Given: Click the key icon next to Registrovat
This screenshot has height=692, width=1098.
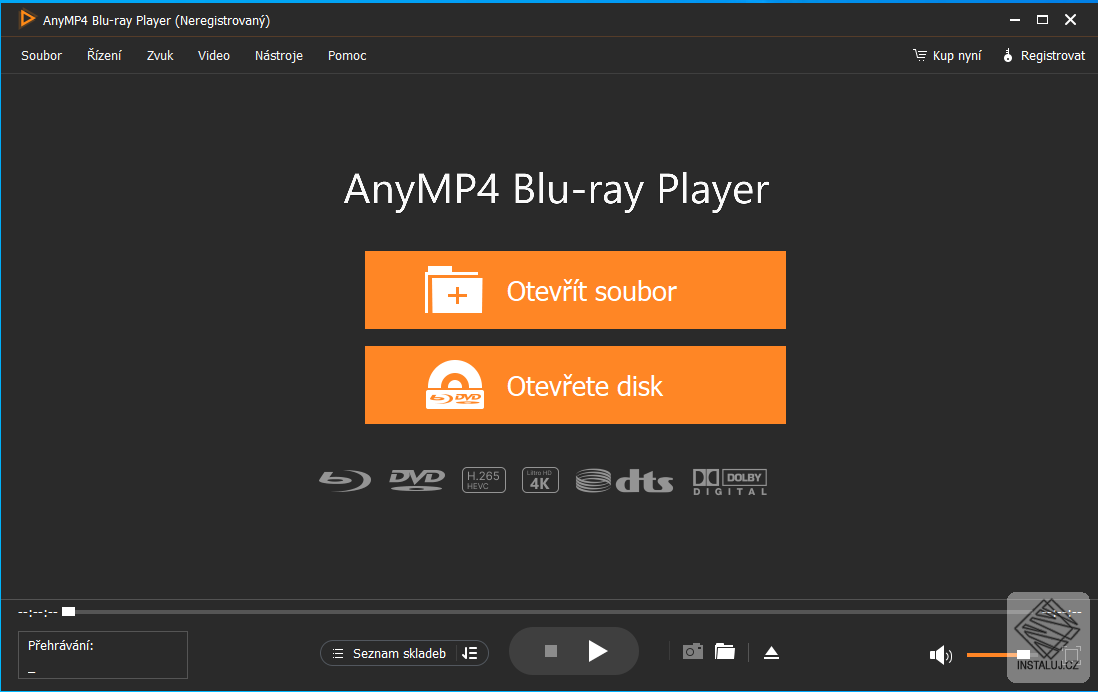Looking at the screenshot, I should (x=1007, y=55).
